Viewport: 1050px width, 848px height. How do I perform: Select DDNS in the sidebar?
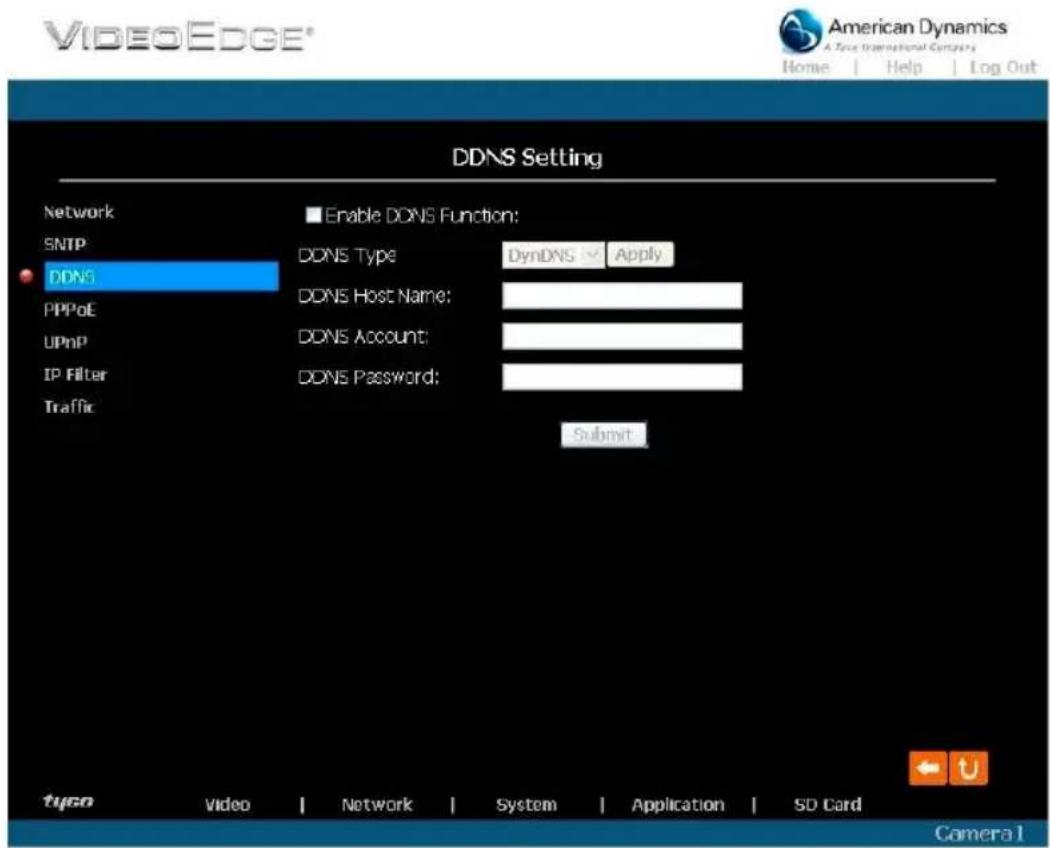(x=161, y=277)
